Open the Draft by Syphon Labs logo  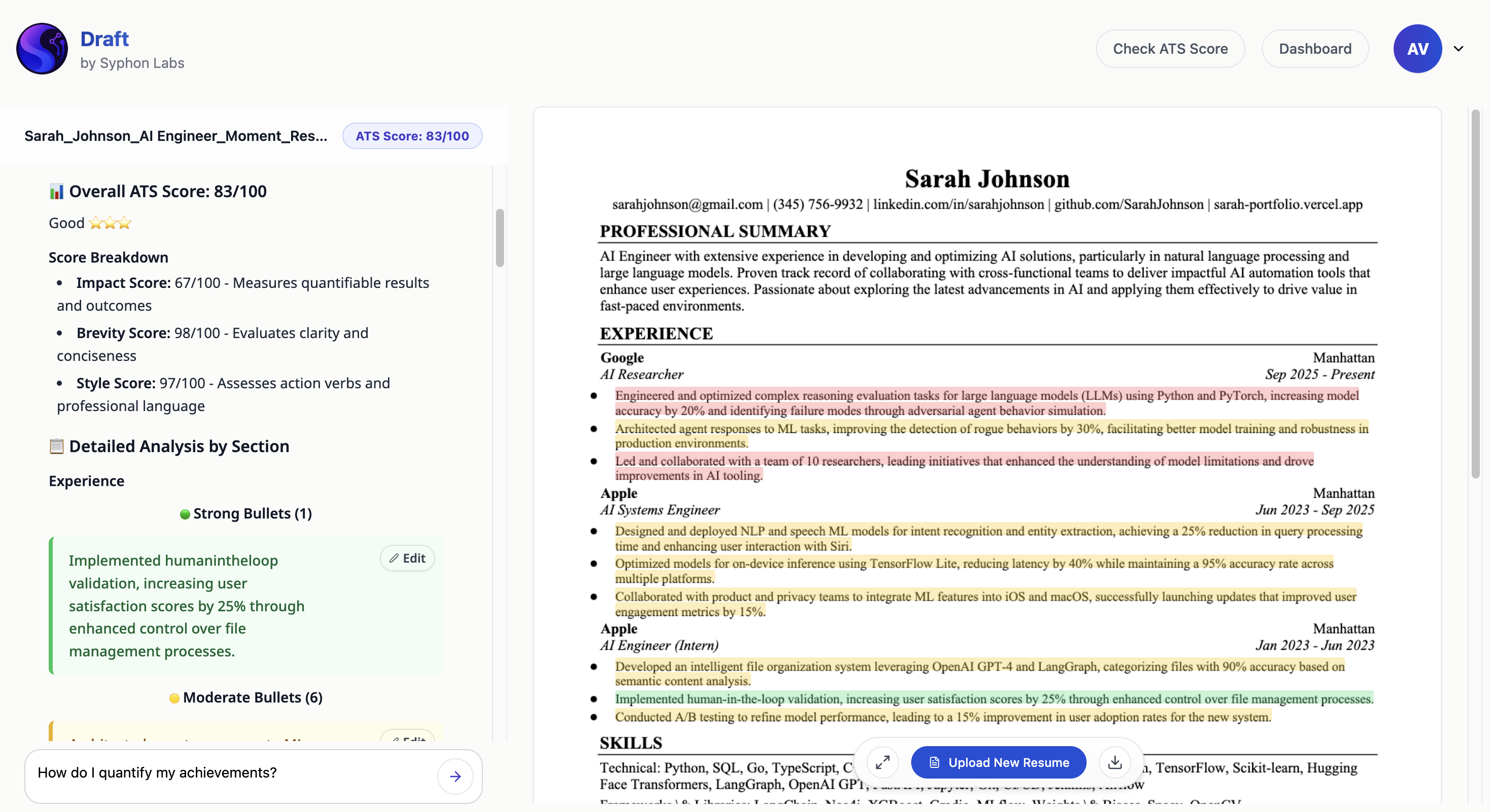click(x=41, y=49)
